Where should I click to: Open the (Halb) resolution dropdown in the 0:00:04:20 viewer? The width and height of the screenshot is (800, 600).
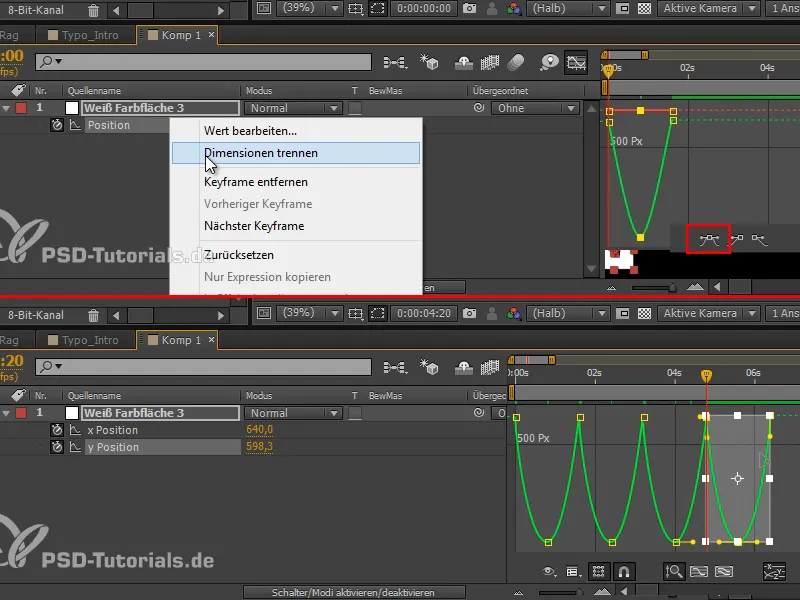[567, 313]
